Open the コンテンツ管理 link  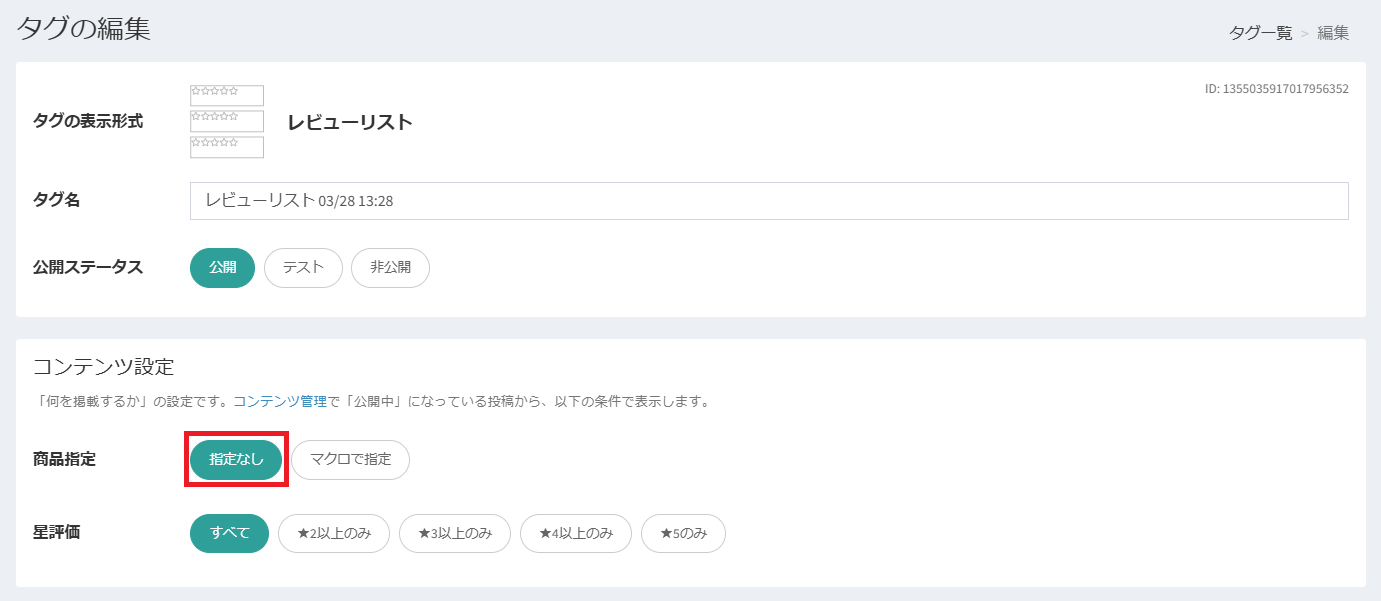coord(280,402)
